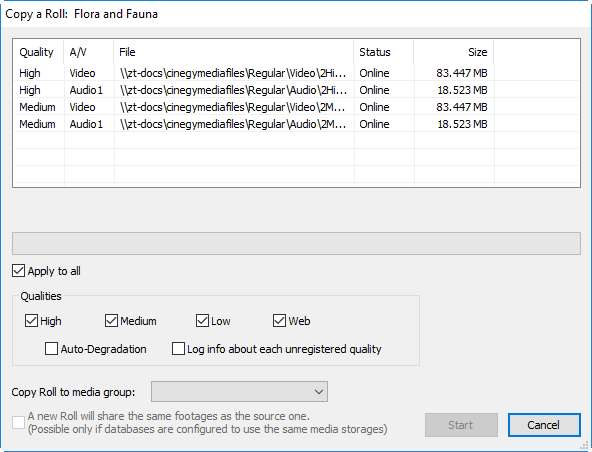Sort by the Size column header
Viewport: 592px width, 452px height.
[x=453, y=52]
